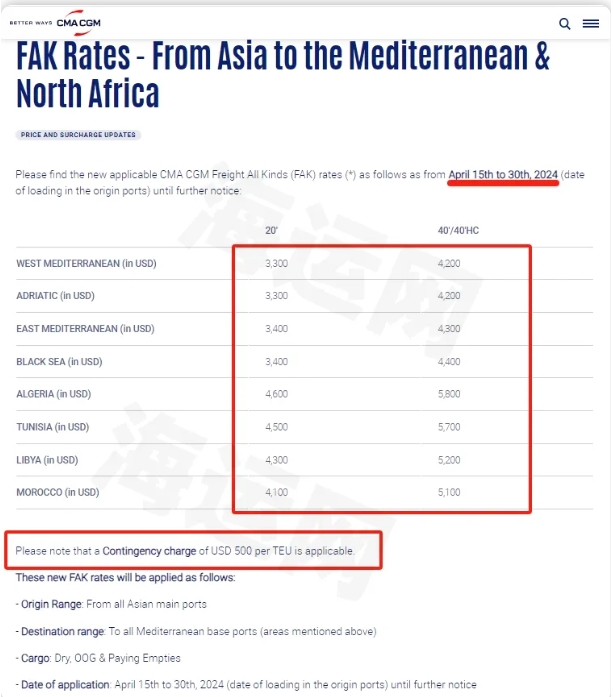Click the underlined April 15th to 30th date
613x697 pixels.
(503, 175)
